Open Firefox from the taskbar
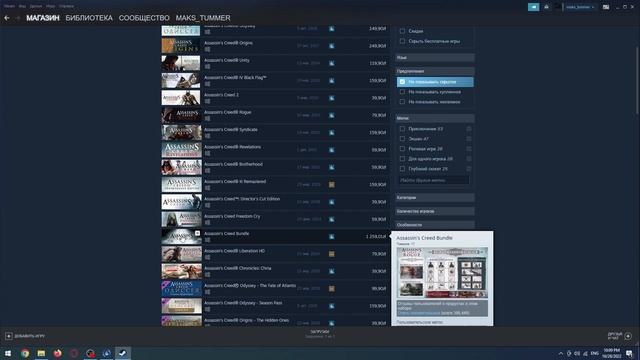This screenshot has width=640, height=360. coord(58,353)
